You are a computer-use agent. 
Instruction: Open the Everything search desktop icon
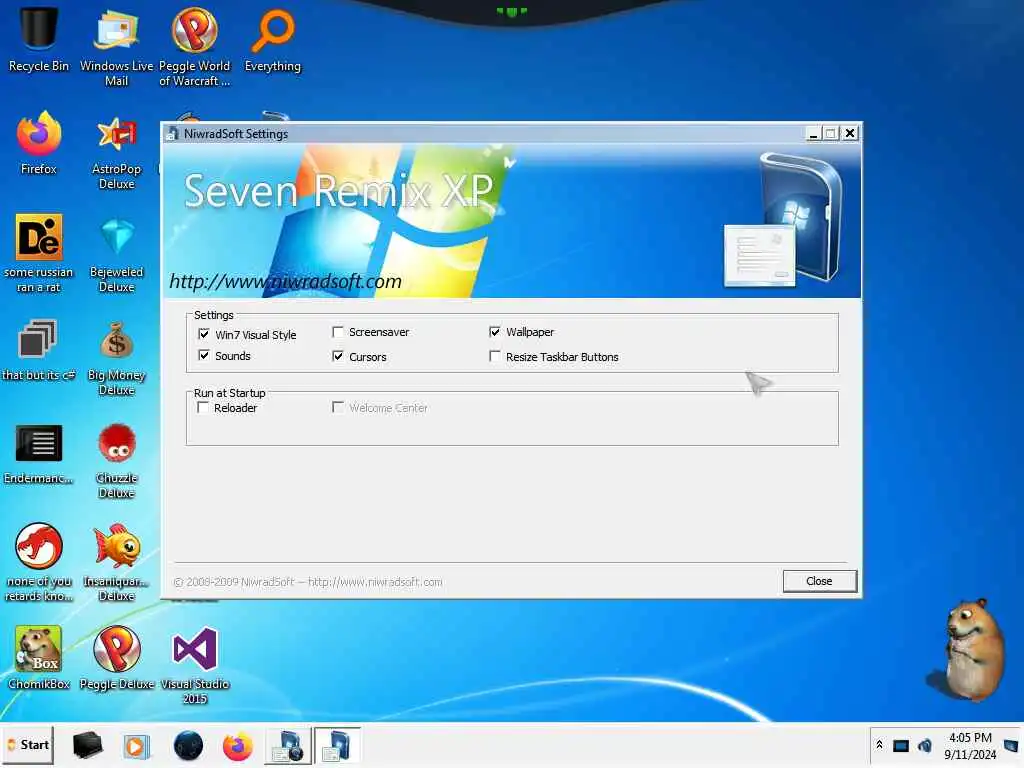click(x=273, y=40)
